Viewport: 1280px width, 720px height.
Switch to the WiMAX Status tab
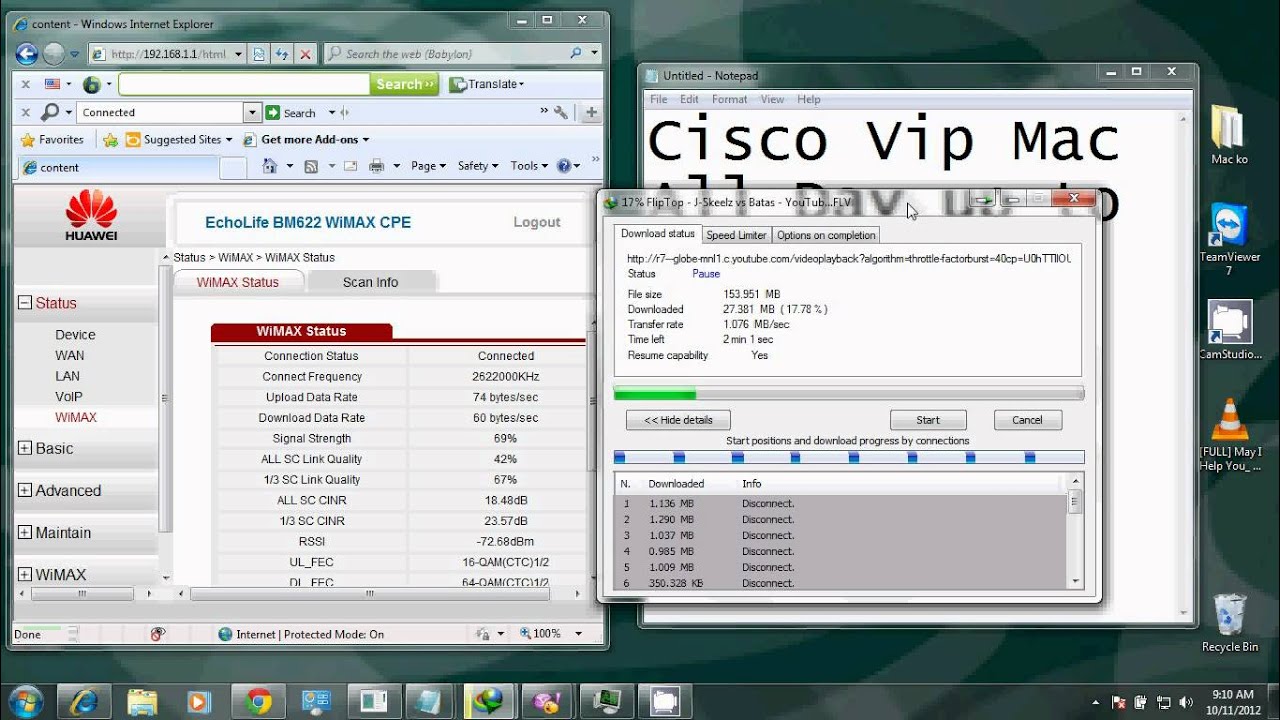click(238, 282)
